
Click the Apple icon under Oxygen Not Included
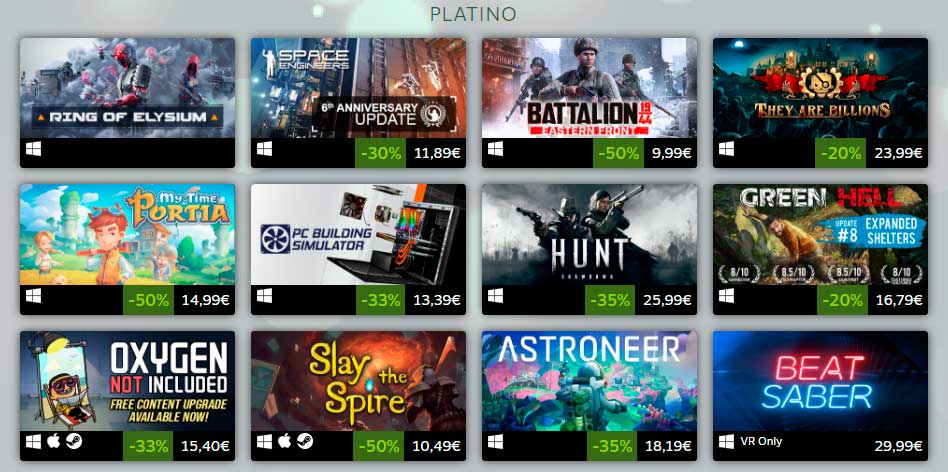53,441
